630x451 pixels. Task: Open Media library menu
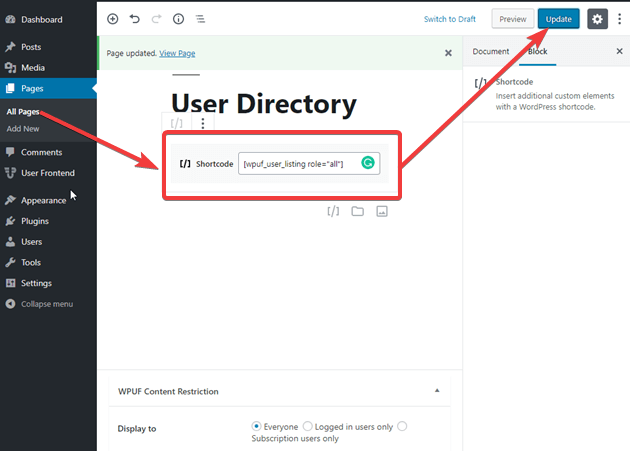tap(33, 68)
